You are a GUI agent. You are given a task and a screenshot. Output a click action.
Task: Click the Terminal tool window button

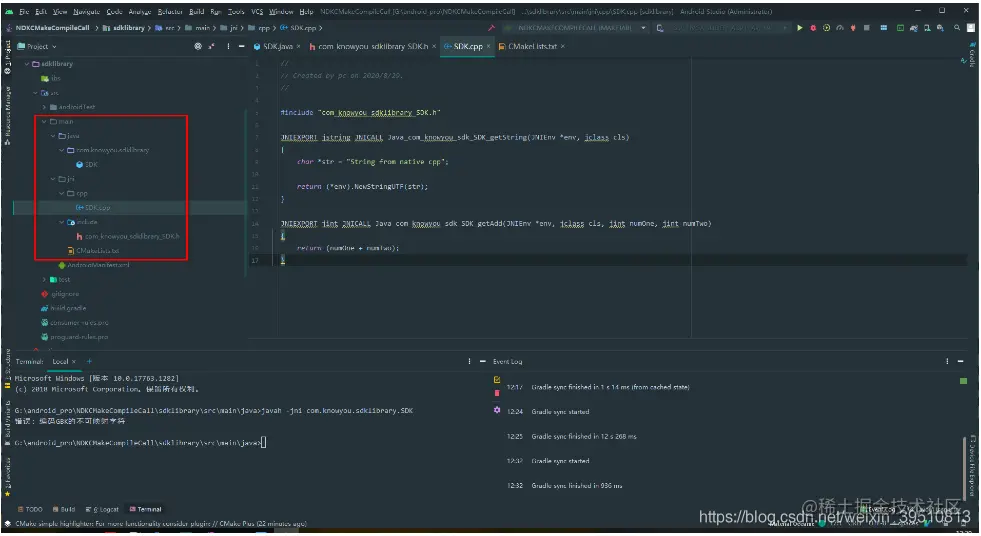[145, 510]
